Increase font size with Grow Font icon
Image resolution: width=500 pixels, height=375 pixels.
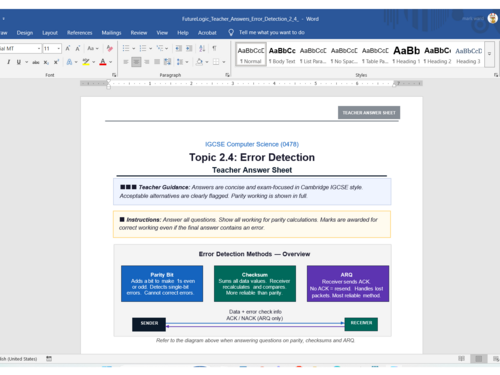click(68, 49)
